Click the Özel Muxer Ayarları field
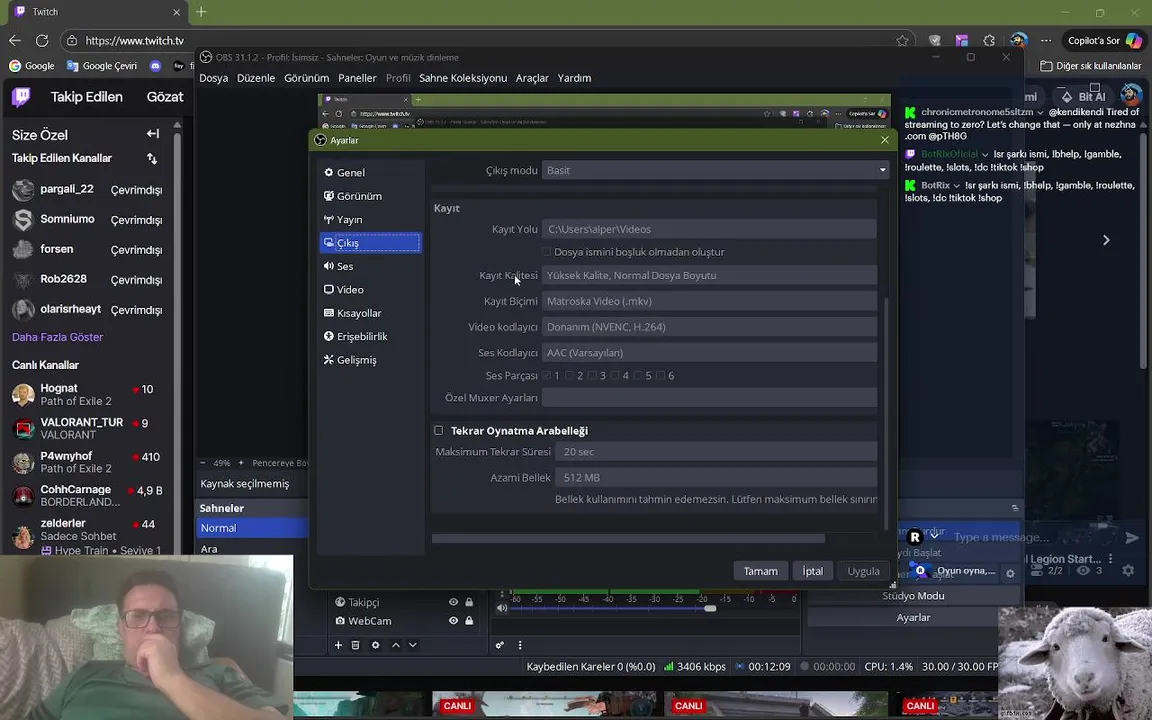This screenshot has width=1152, height=720. (x=709, y=397)
